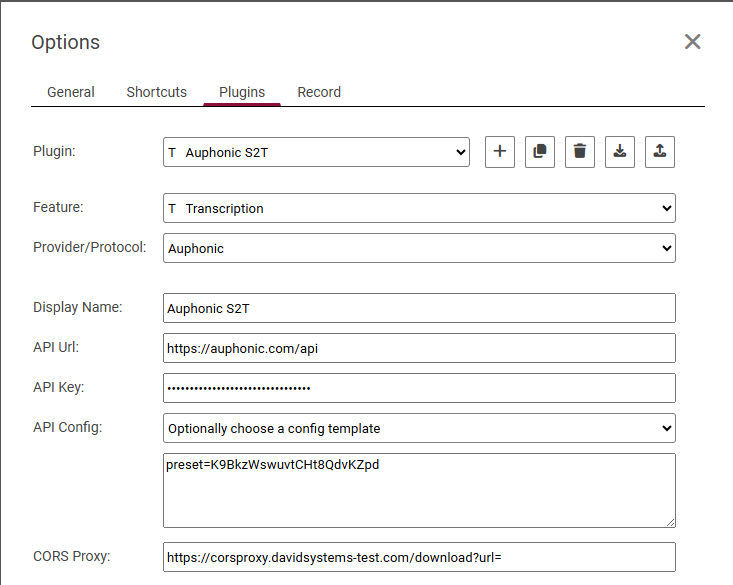The image size is (733, 585).
Task: Expand the API Config template dropdown
Action: pyautogui.click(x=419, y=428)
